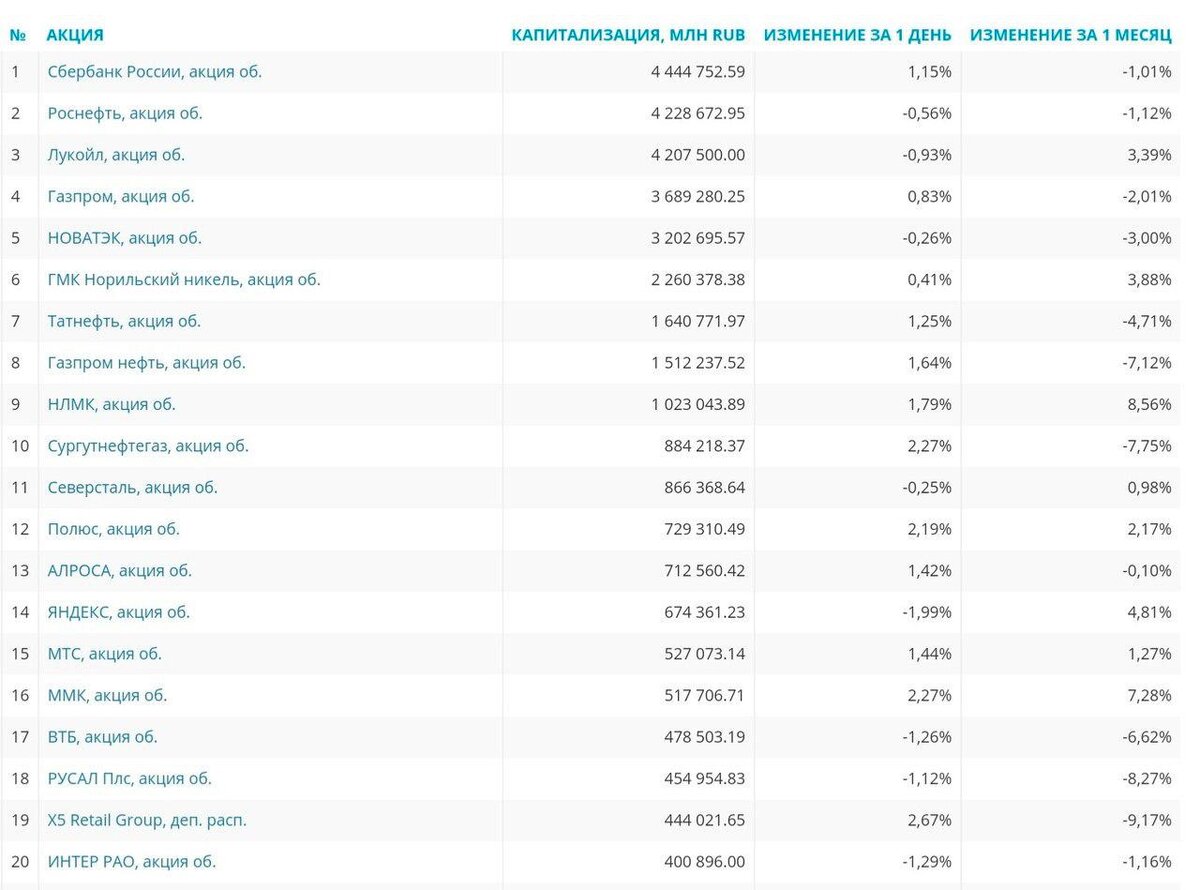Open Сбербанк России stock link

[x=155, y=72]
